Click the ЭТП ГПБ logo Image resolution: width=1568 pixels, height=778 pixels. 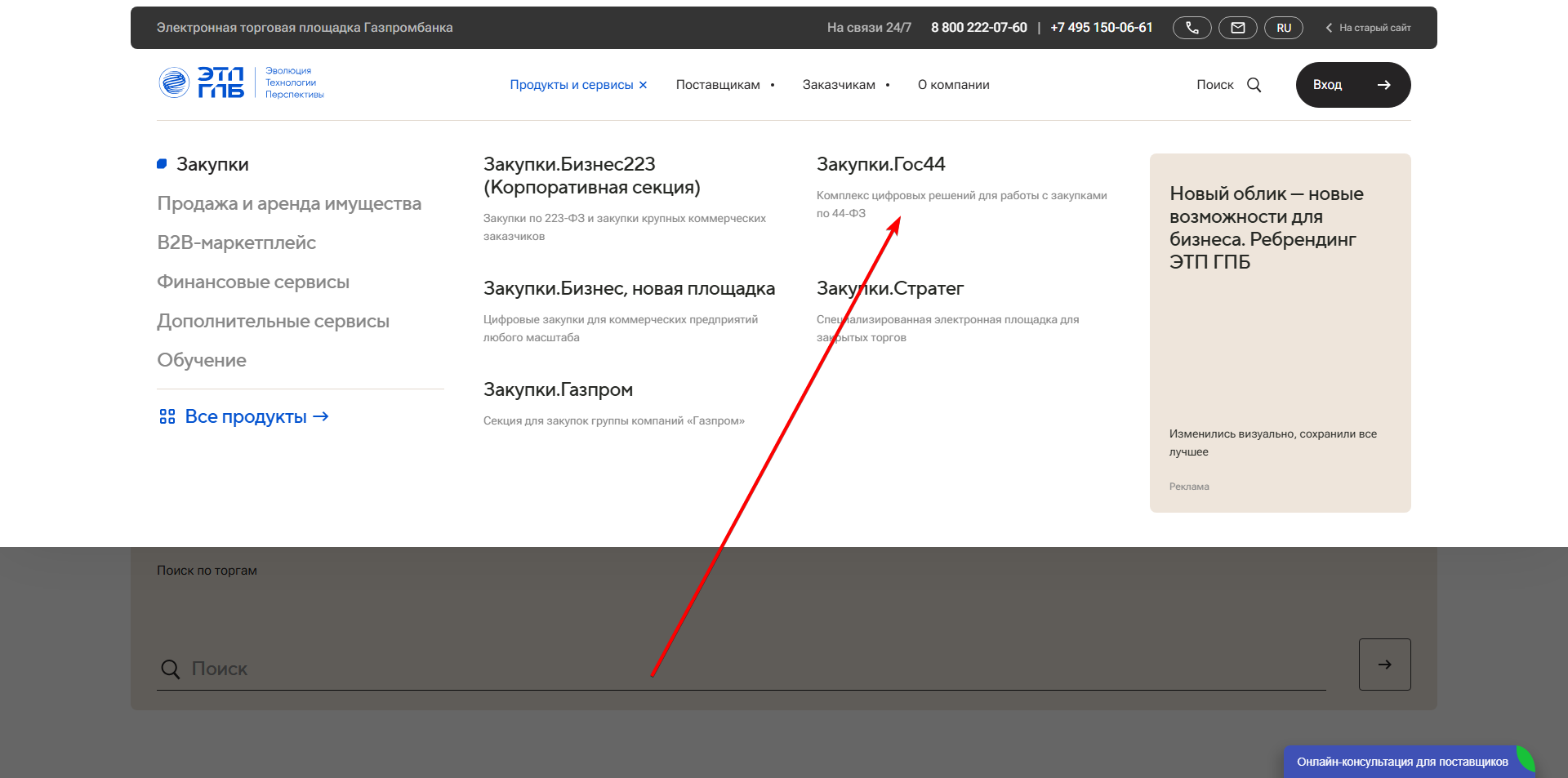(242, 82)
